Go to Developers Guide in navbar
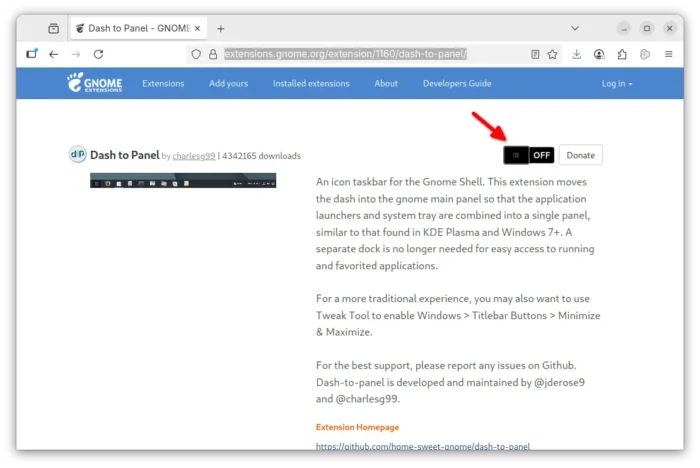The image size is (700, 468). pos(457,84)
